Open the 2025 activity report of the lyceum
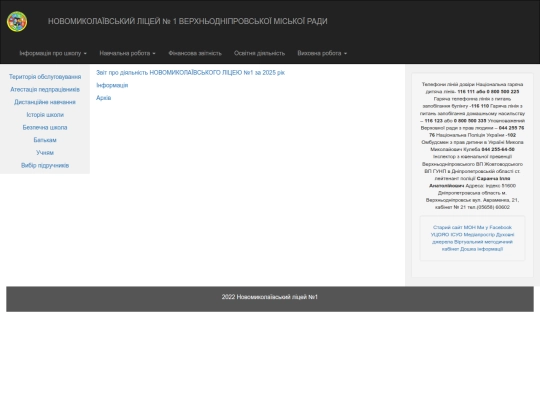The width and height of the screenshot is (540, 405). pos(190,73)
